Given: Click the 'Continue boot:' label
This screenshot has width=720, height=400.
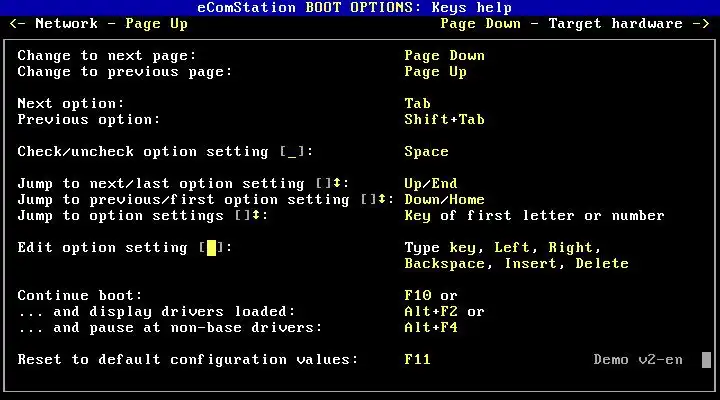Looking at the screenshot, I should (x=80, y=295).
